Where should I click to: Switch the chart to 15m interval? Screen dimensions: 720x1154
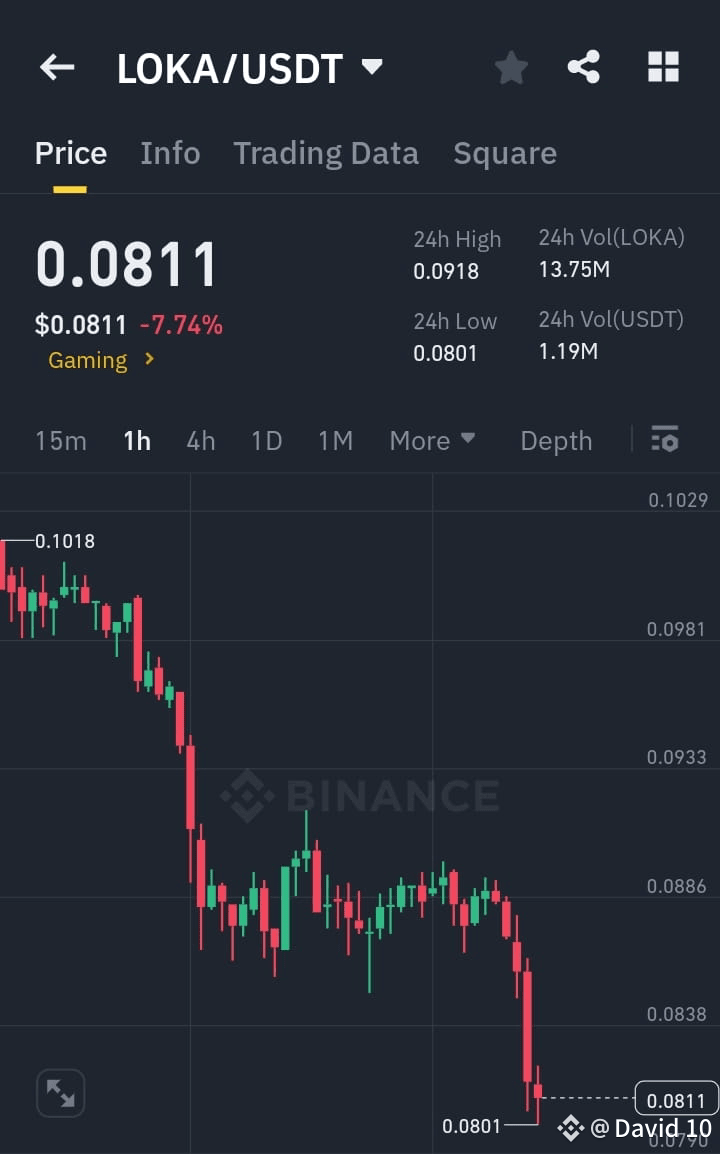coord(60,440)
